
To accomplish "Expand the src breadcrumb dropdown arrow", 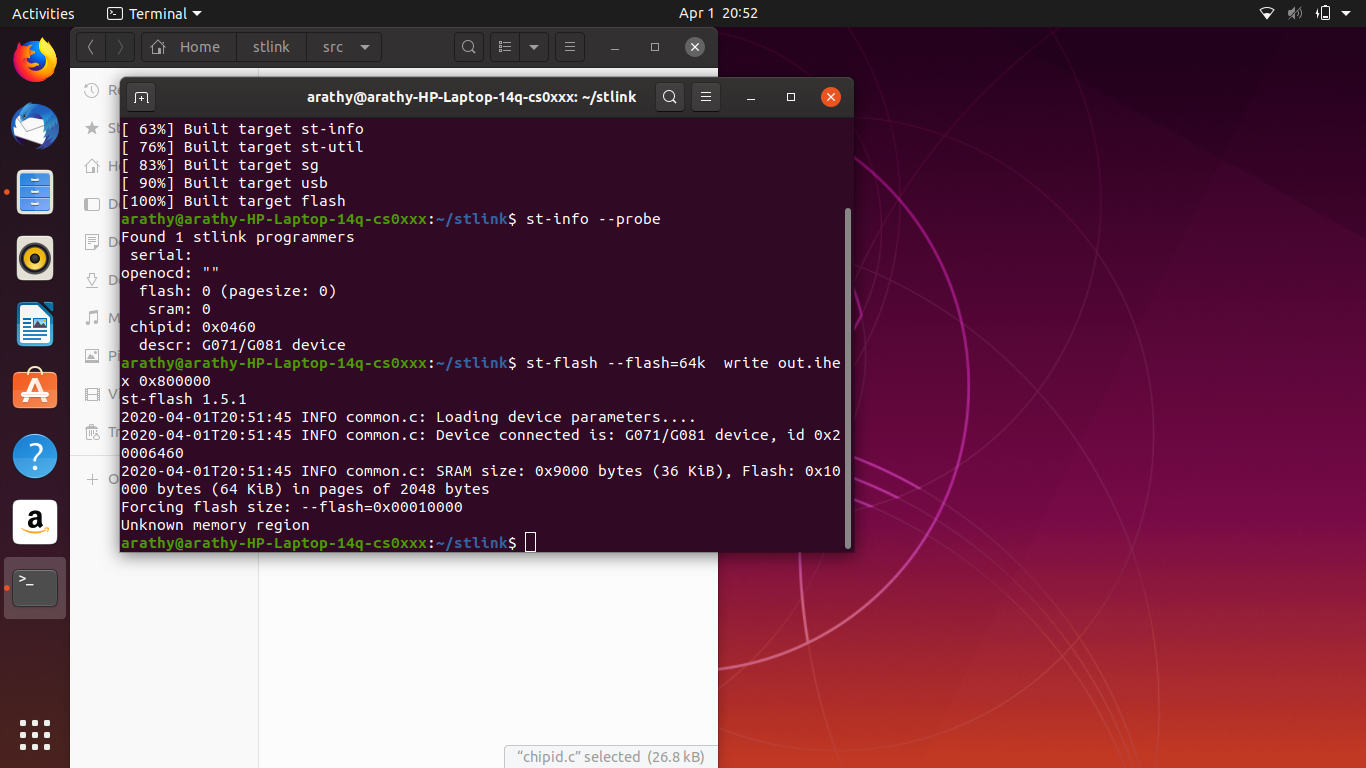I will pos(367,46).
